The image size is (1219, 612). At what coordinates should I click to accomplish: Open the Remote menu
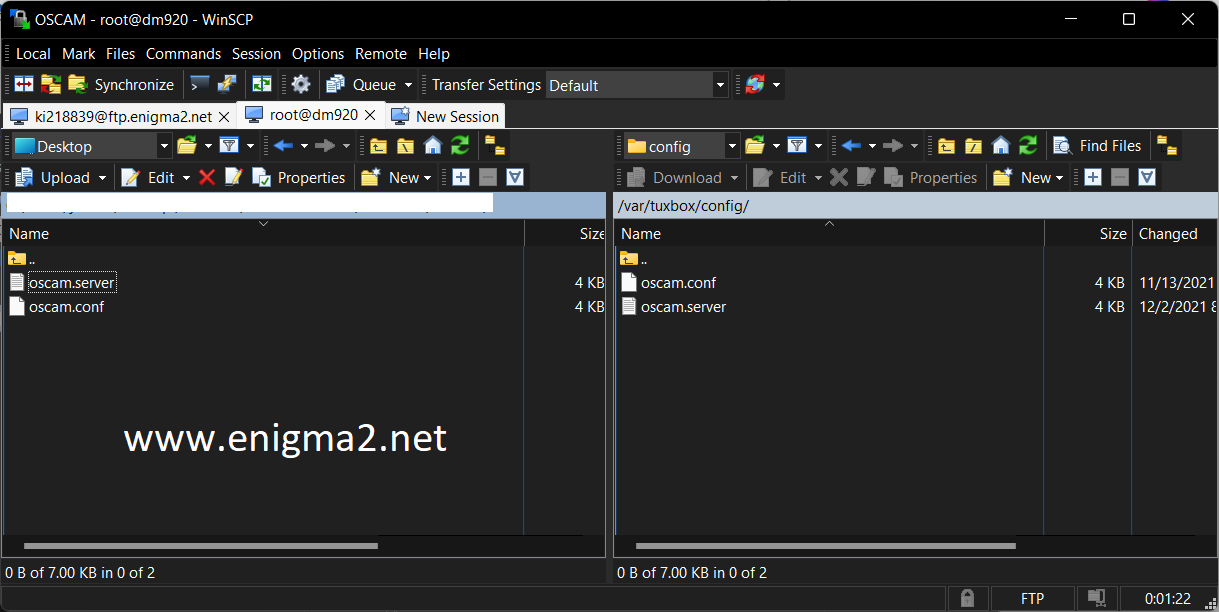pos(381,54)
